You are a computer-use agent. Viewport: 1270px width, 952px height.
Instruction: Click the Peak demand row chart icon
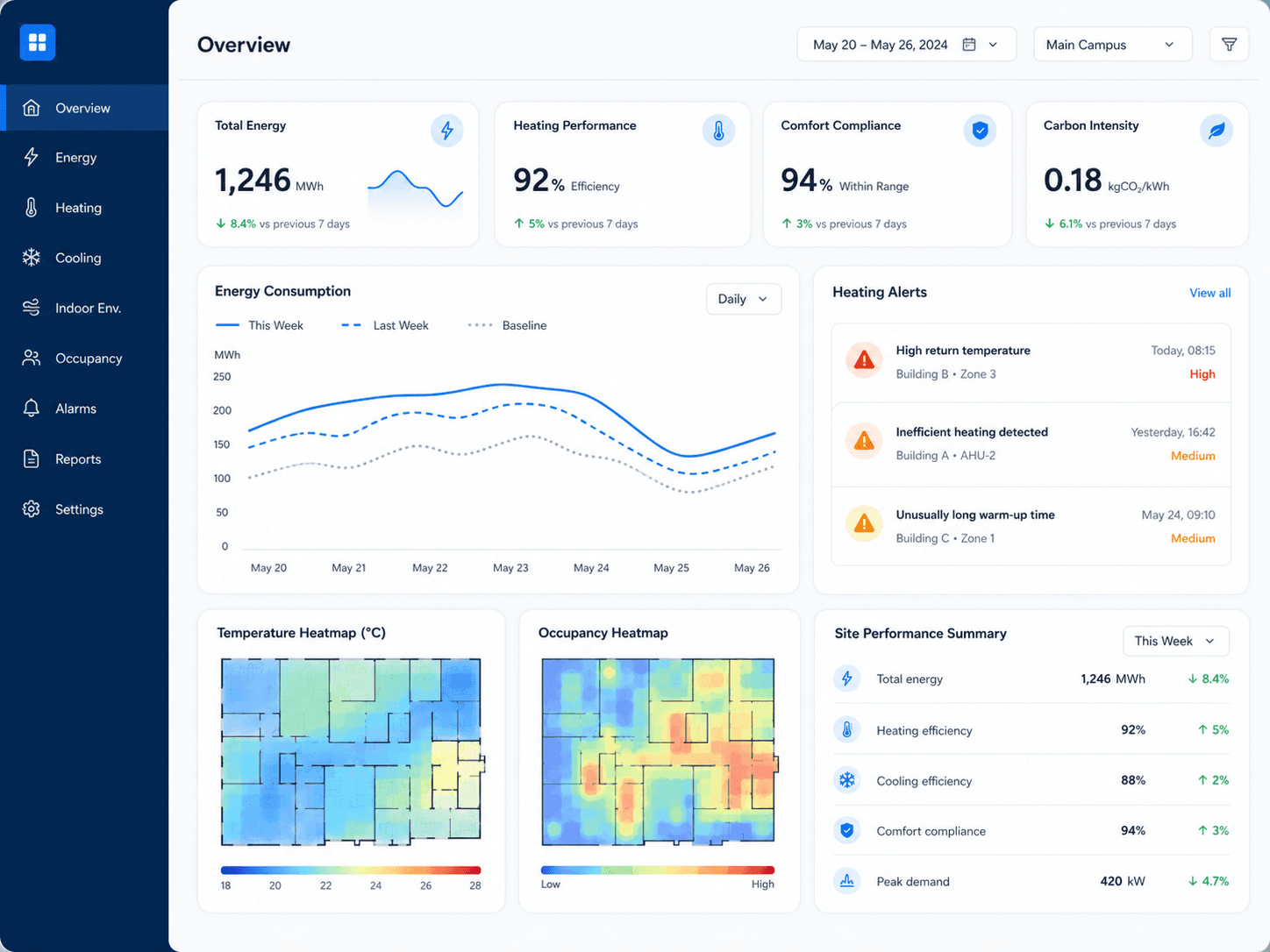click(847, 881)
